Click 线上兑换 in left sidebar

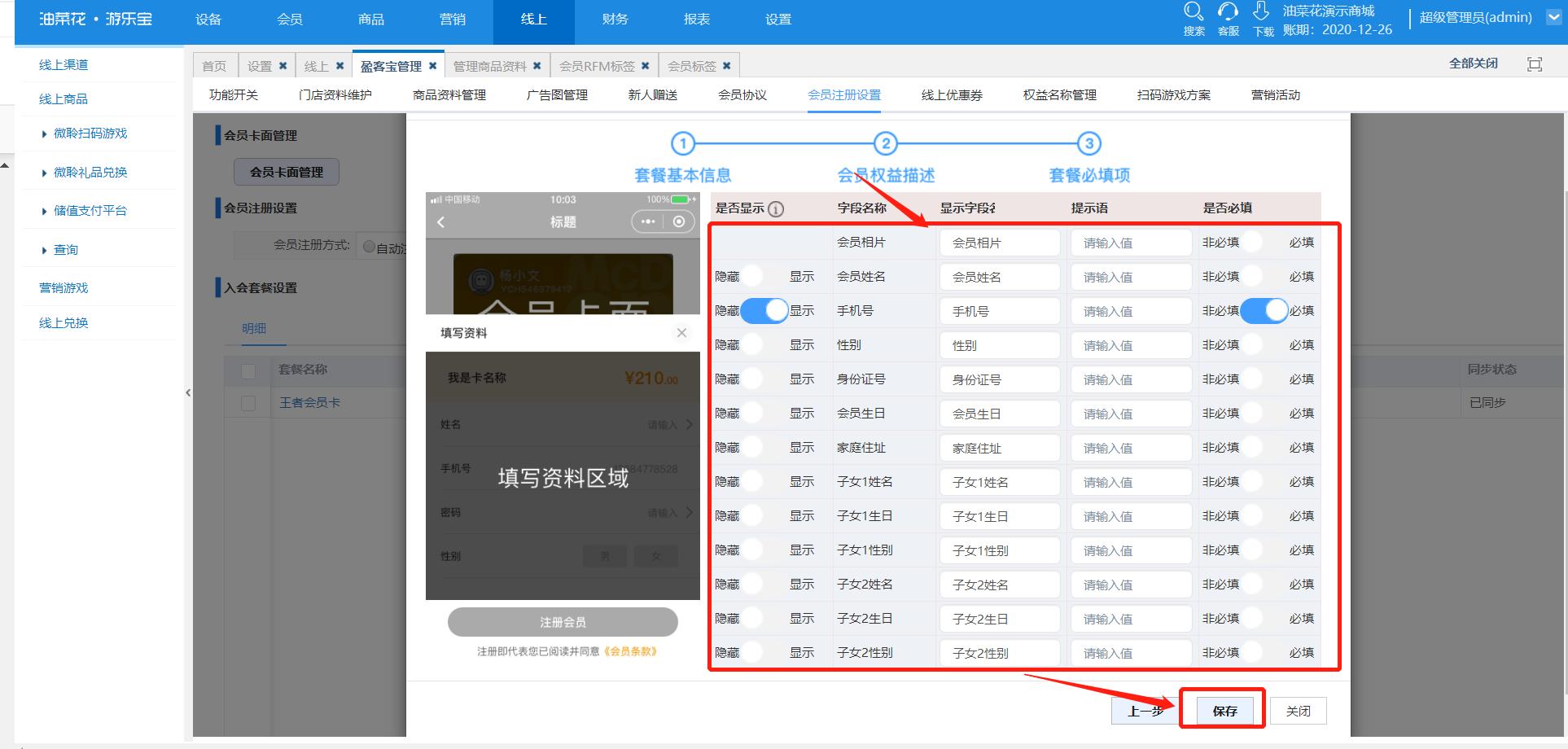[64, 323]
